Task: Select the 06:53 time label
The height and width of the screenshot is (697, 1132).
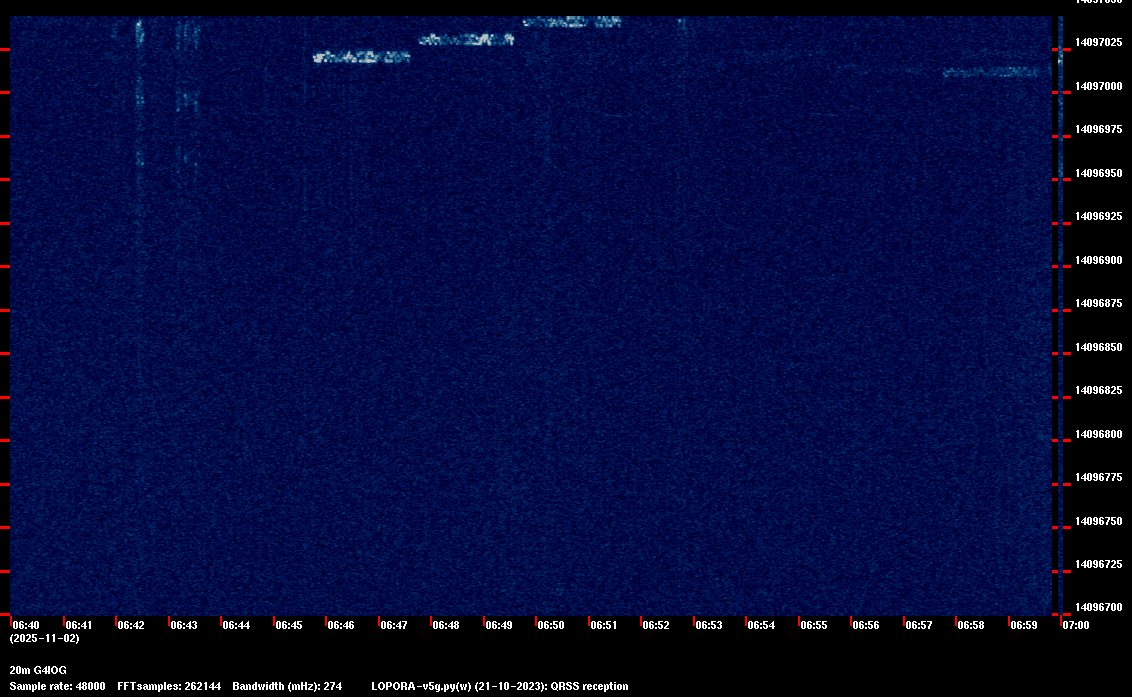Action: tap(709, 625)
